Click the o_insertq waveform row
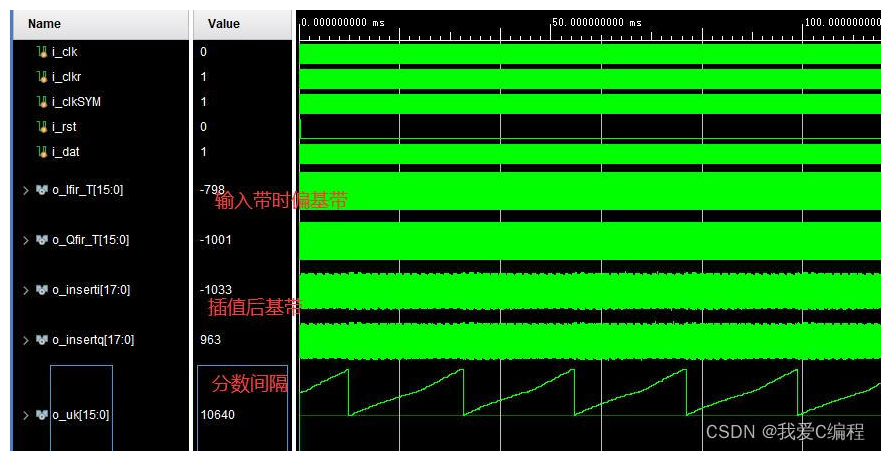 [590, 341]
